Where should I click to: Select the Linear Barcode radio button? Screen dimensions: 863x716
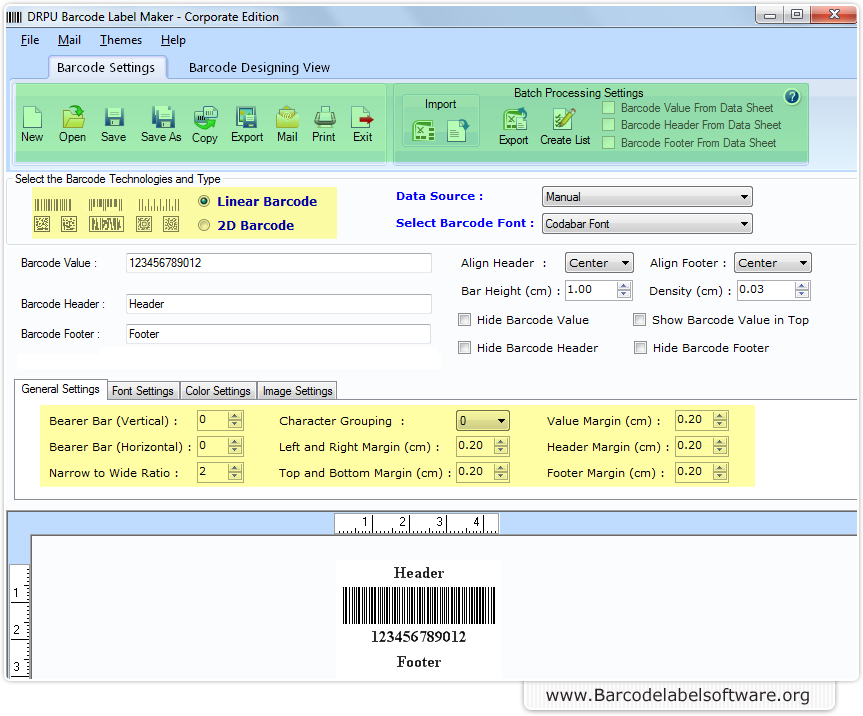[x=204, y=201]
